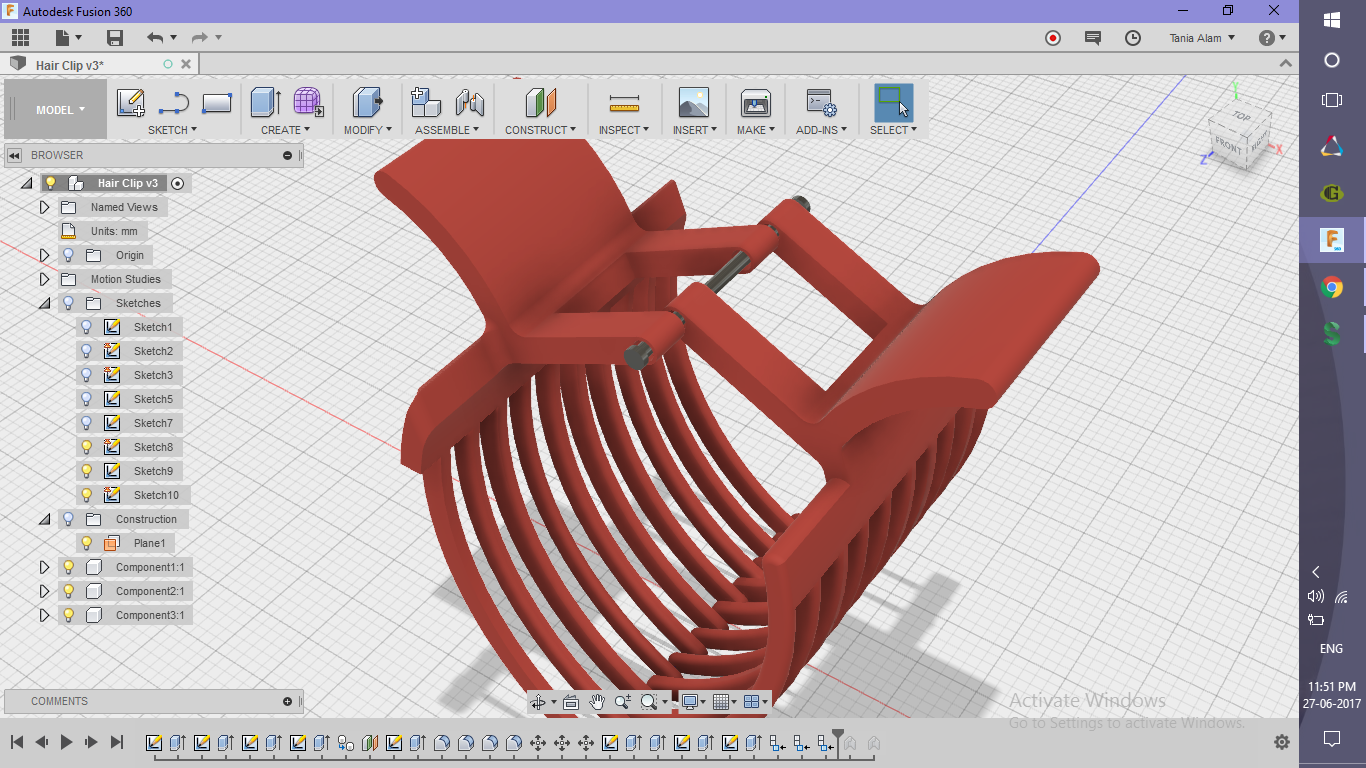Image resolution: width=1366 pixels, height=768 pixels.
Task: Open the ASSEMBLE menu
Action: 447,130
